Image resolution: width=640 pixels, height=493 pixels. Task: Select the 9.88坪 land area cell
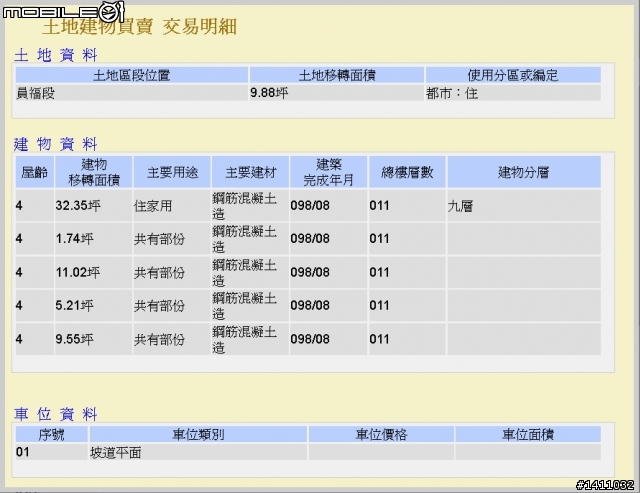click(337, 93)
